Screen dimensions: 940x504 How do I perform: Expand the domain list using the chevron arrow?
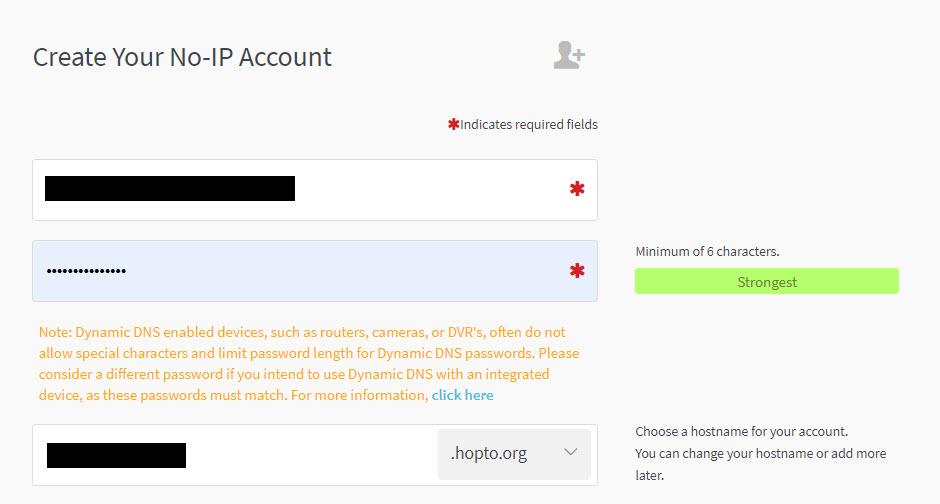(x=571, y=452)
